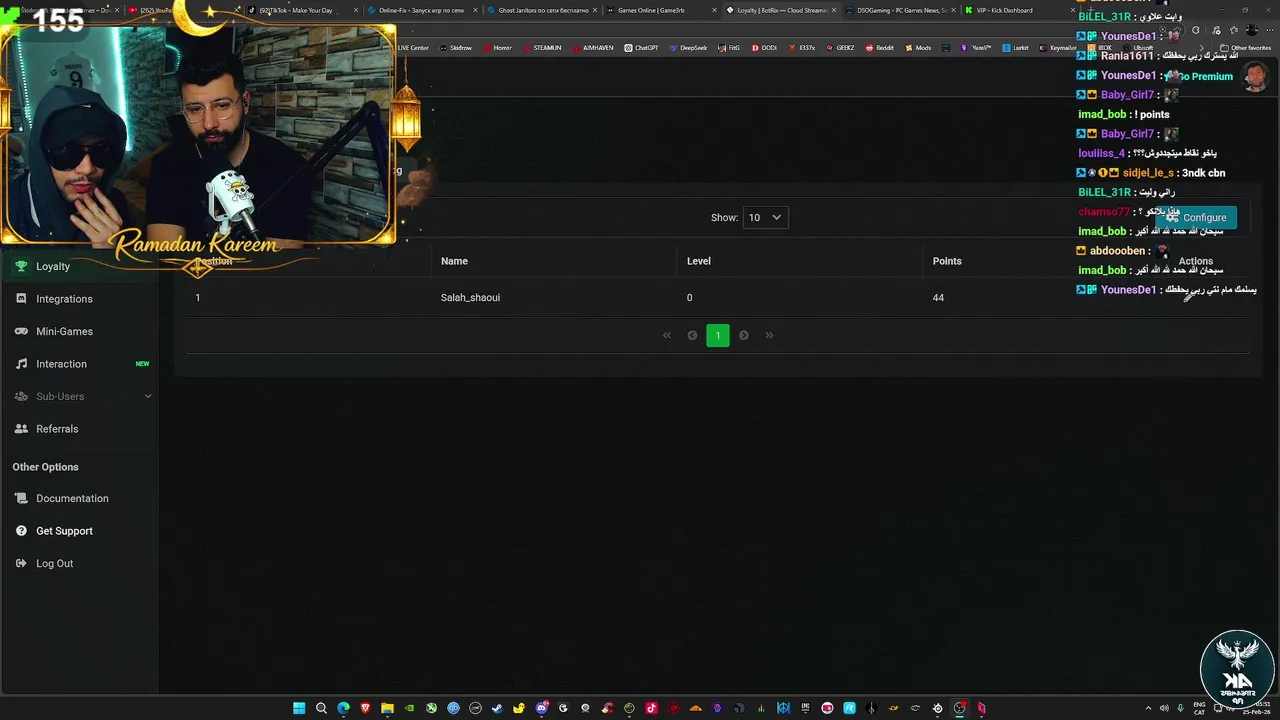
Task: Open Brave browser from the taskbar
Action: (x=365, y=708)
